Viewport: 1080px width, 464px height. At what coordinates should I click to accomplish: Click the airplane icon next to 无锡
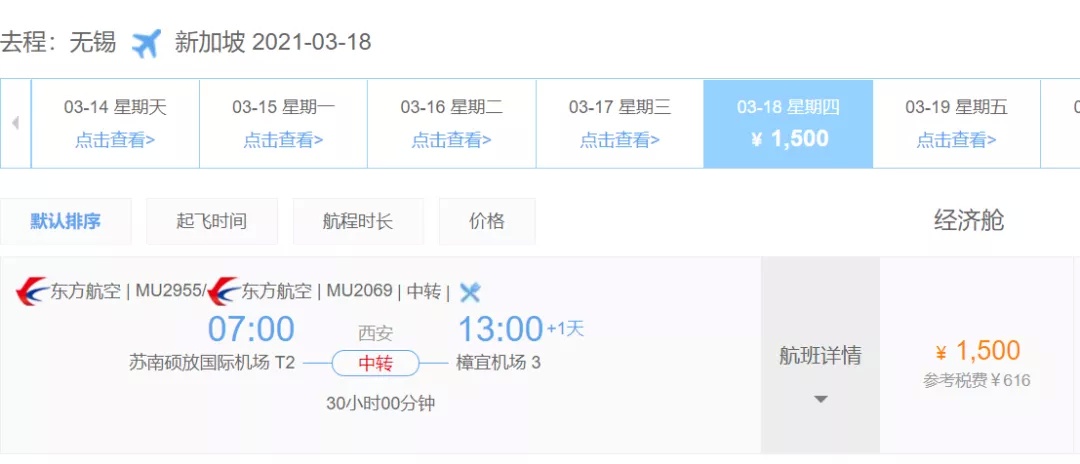146,43
